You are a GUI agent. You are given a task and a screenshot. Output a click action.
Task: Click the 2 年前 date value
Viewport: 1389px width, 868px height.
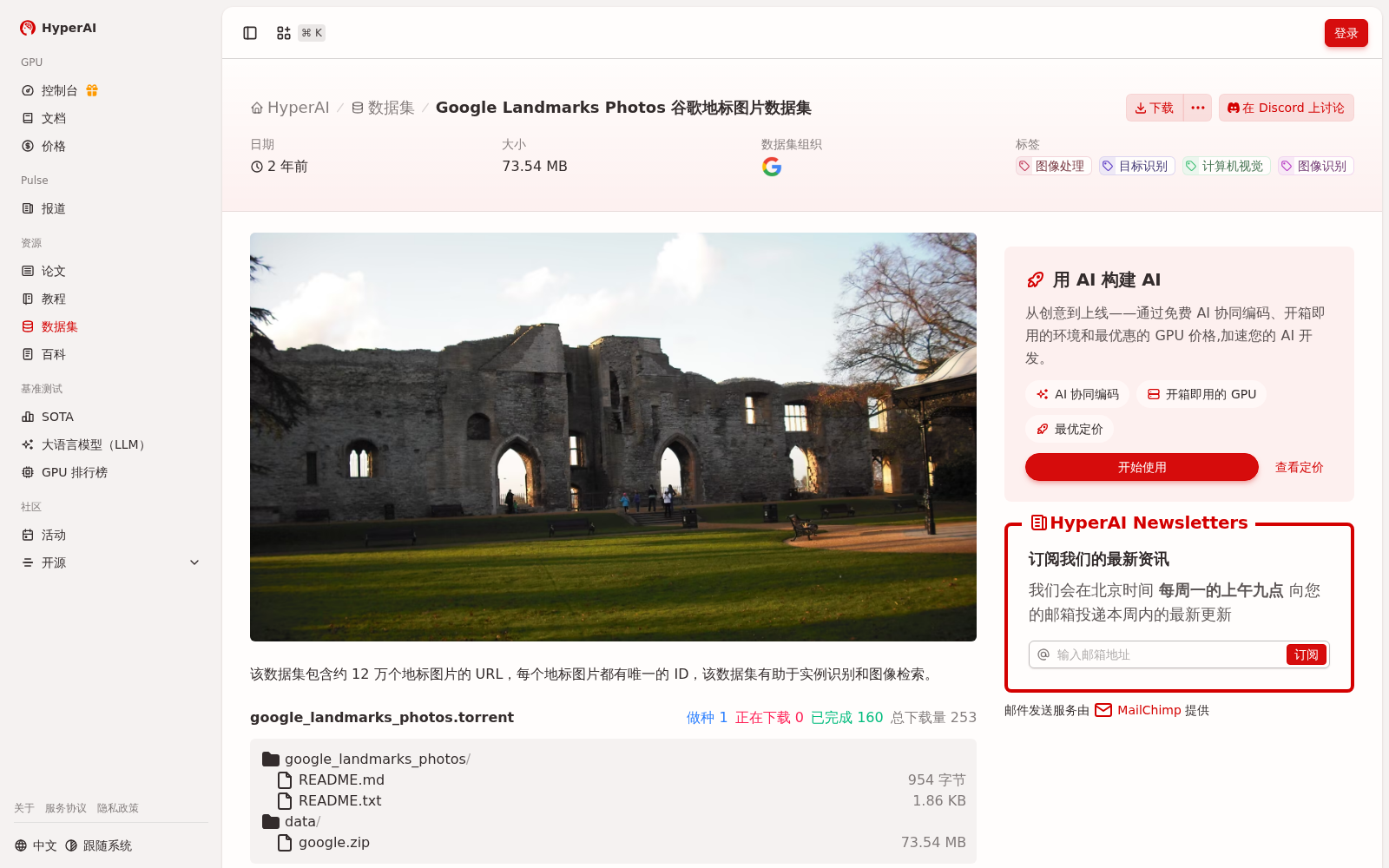point(280,166)
